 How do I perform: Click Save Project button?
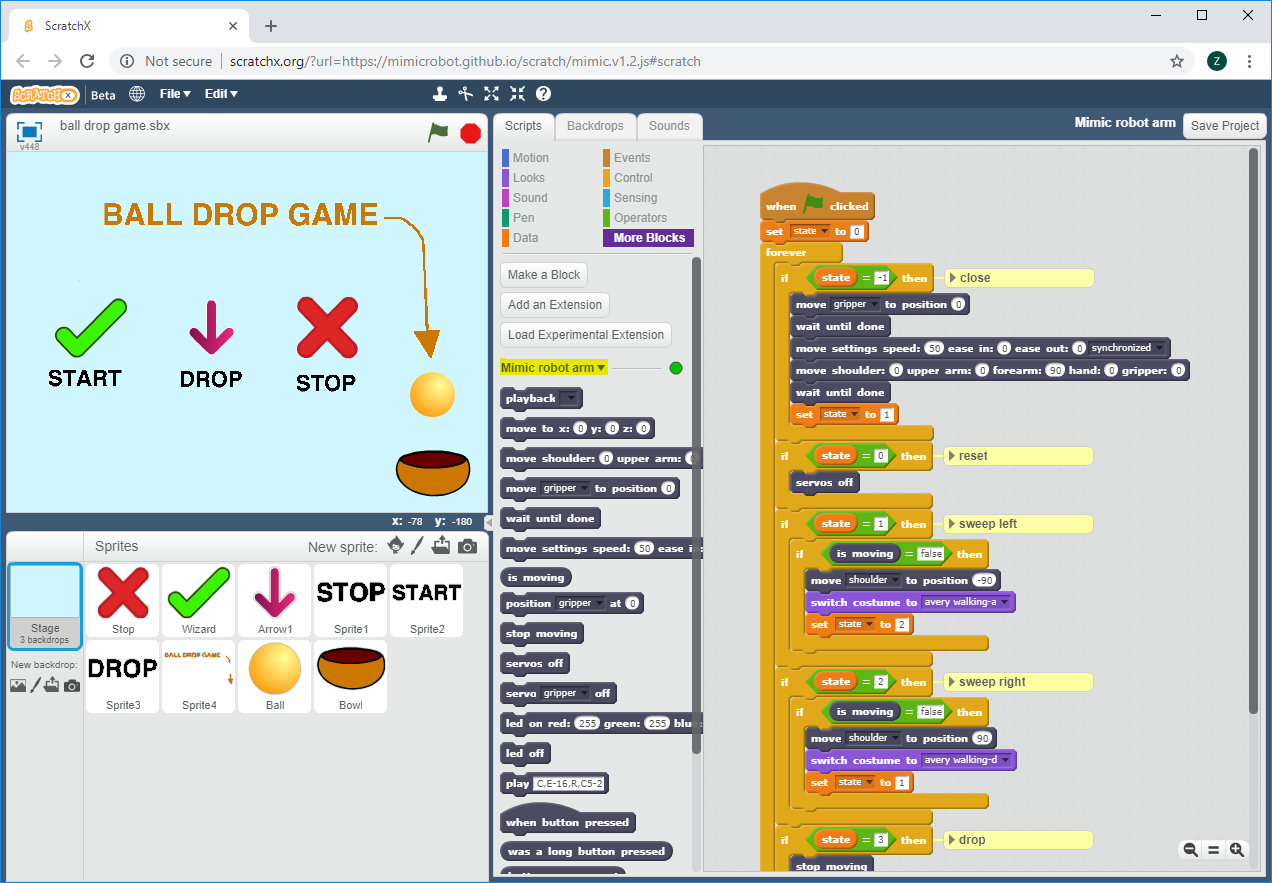(x=1224, y=126)
